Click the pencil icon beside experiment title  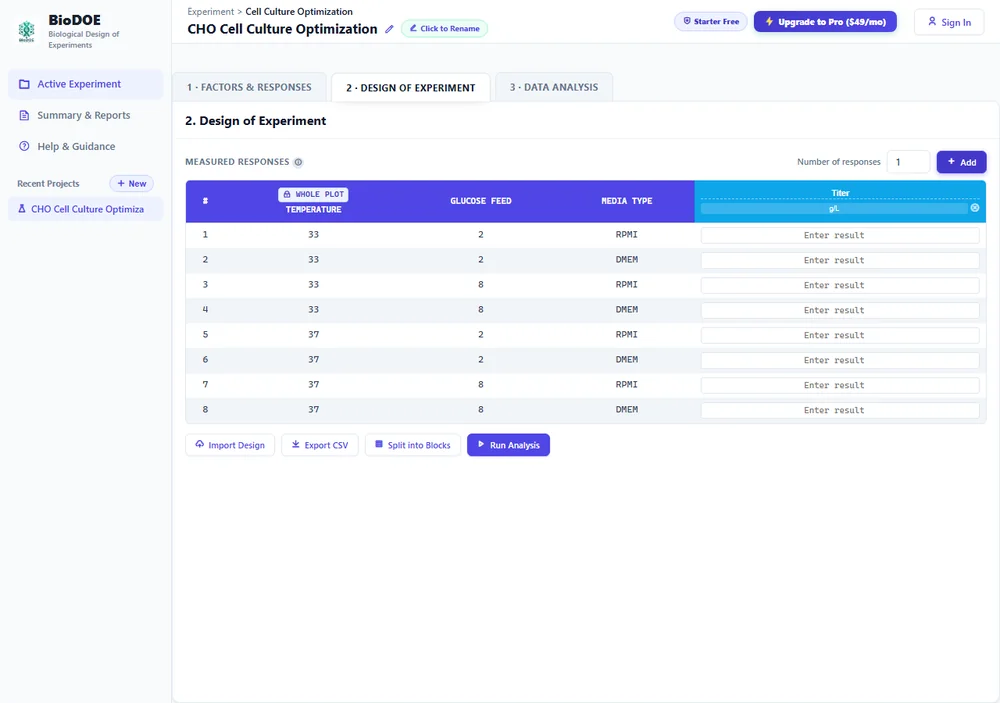click(389, 29)
